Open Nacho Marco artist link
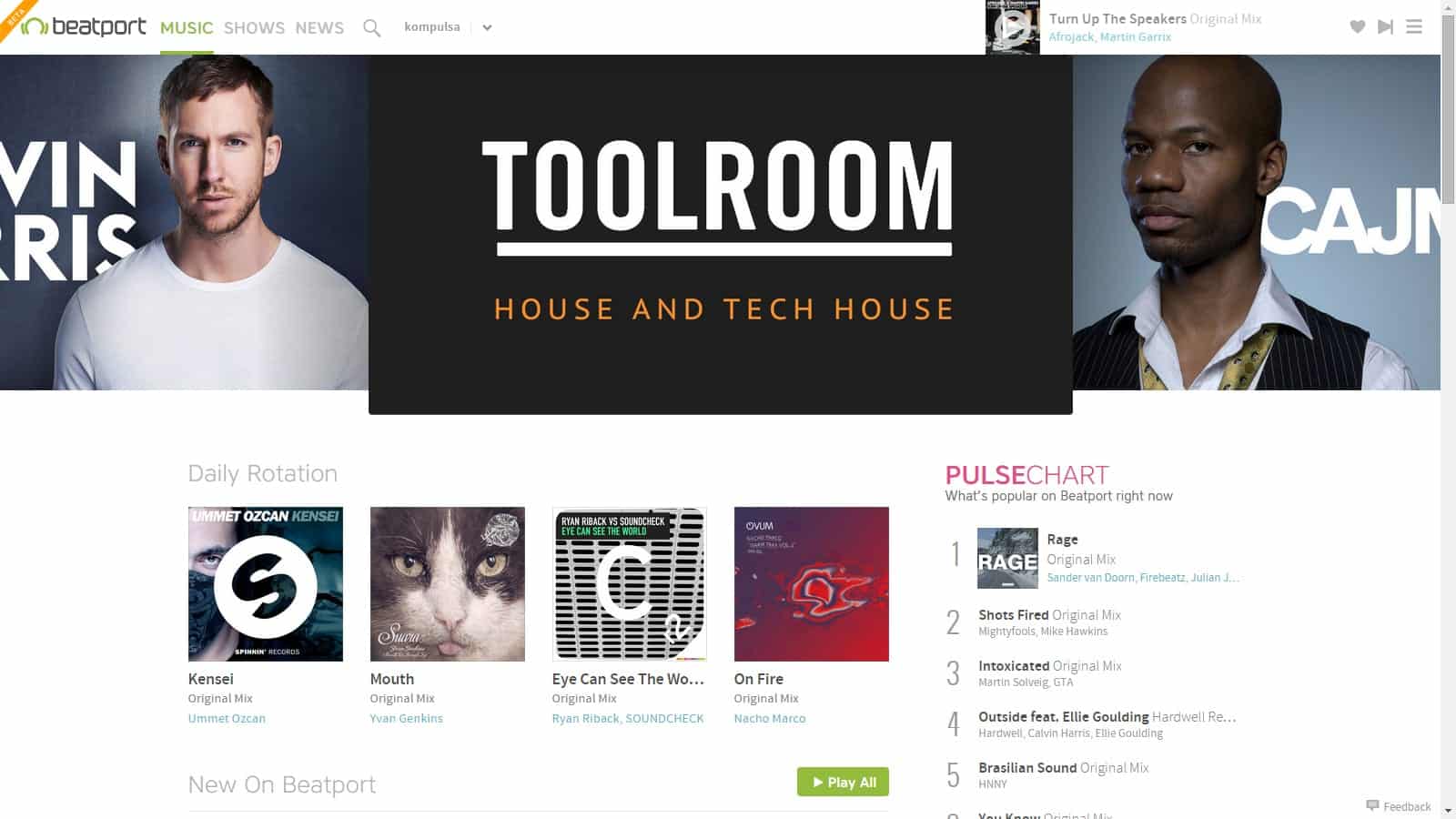 point(769,718)
